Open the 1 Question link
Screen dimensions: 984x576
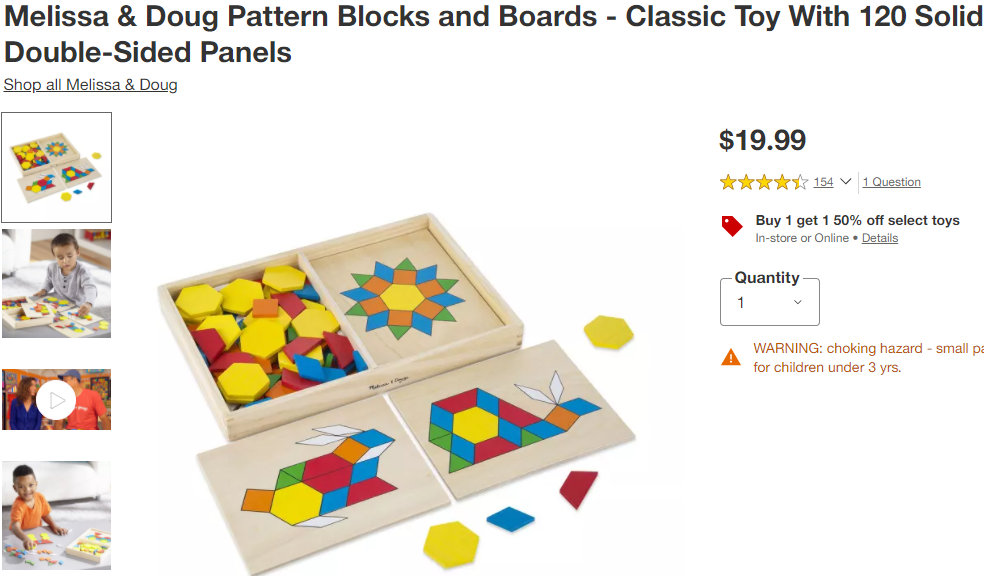891,182
